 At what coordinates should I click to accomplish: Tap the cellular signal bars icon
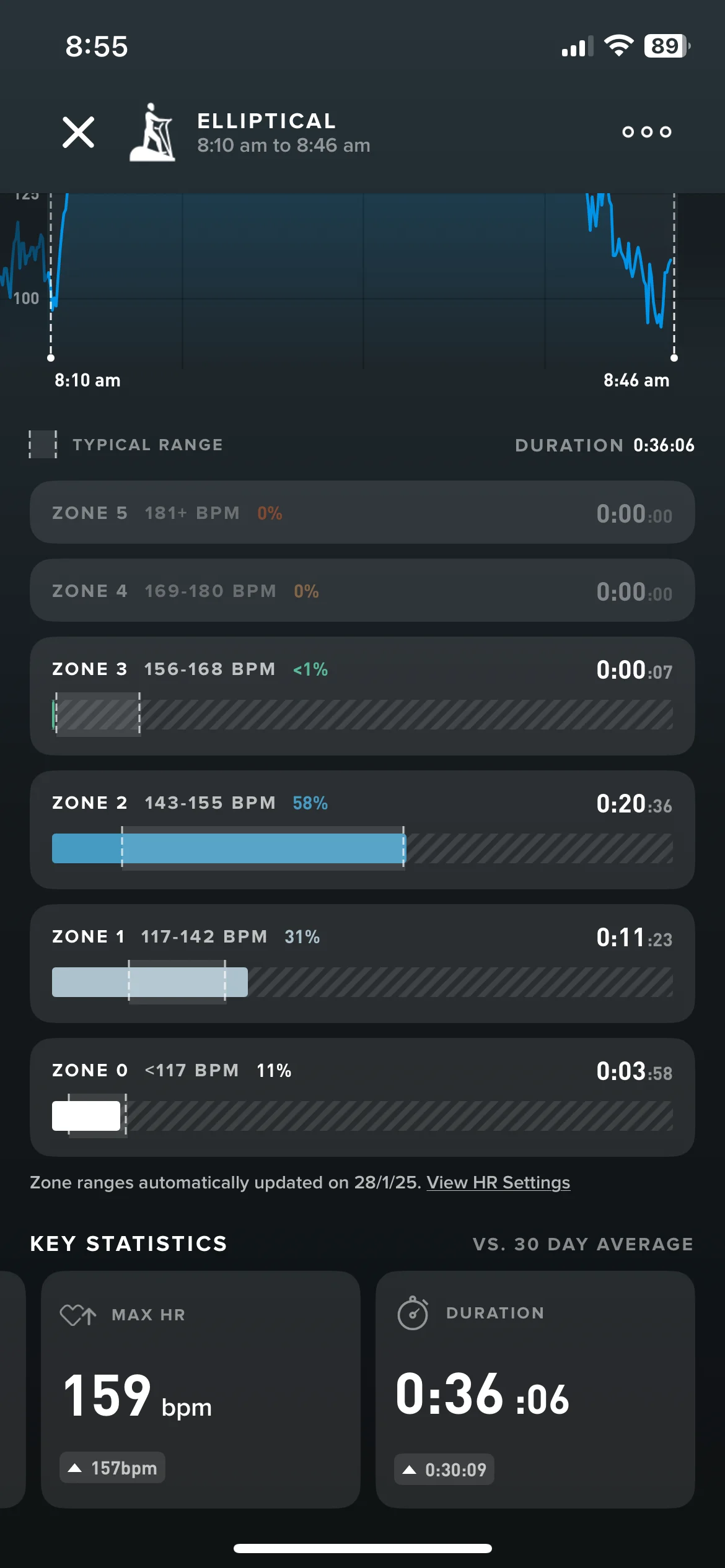(x=577, y=46)
